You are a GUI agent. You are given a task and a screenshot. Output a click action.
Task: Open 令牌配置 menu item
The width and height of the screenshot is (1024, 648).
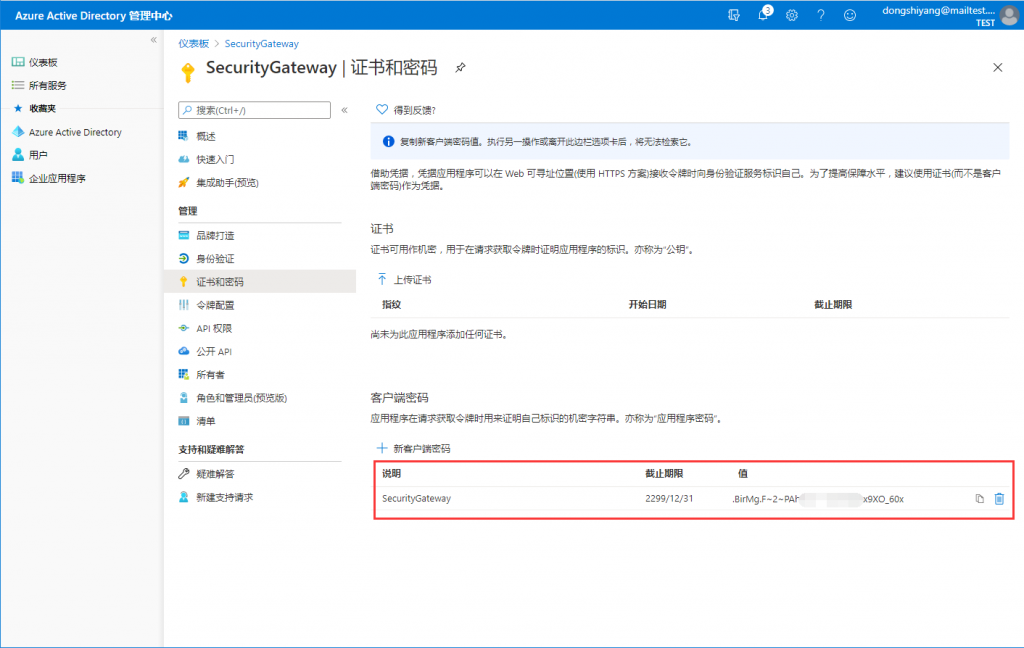click(x=215, y=305)
